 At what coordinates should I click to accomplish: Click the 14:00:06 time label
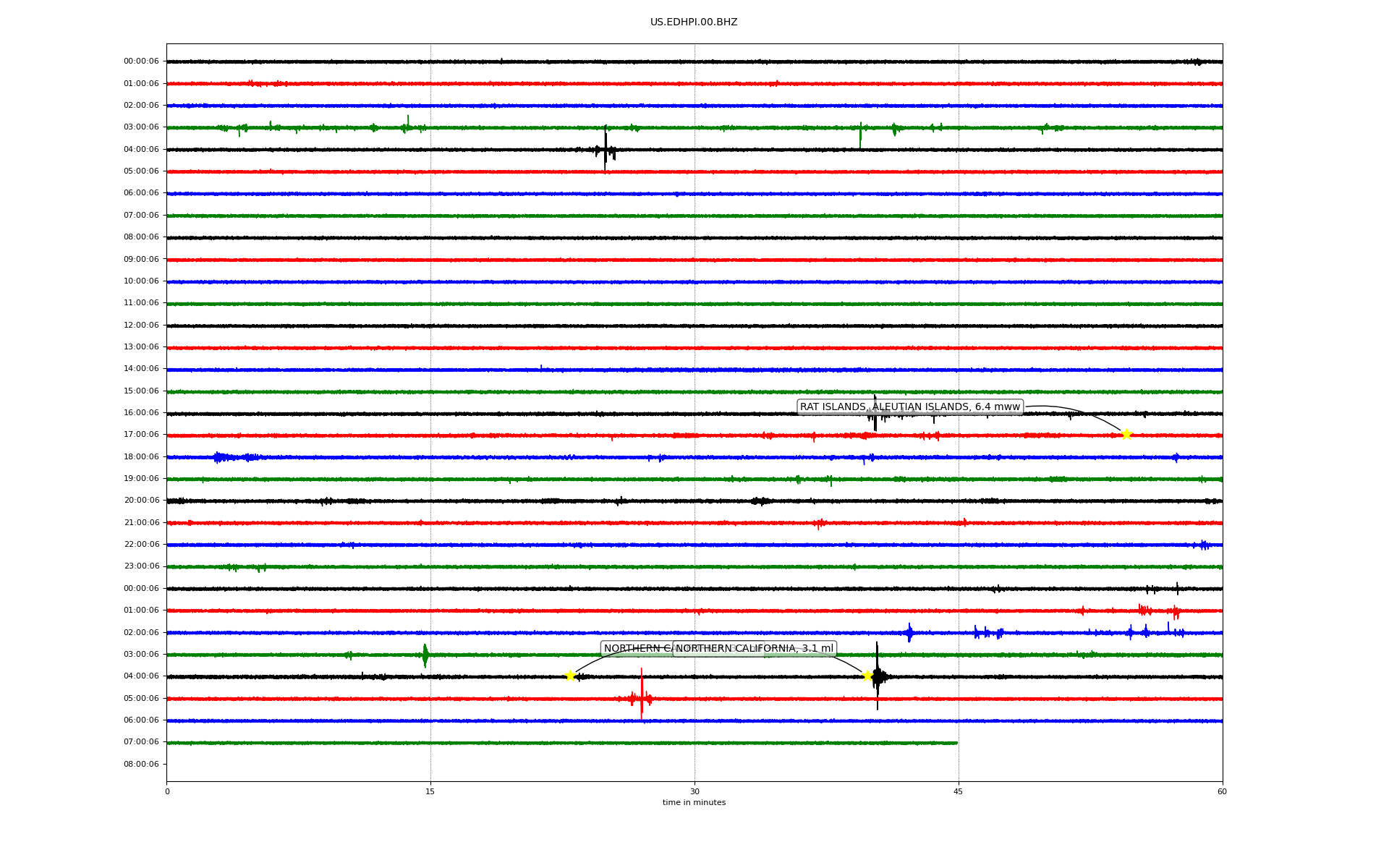pyautogui.click(x=141, y=369)
